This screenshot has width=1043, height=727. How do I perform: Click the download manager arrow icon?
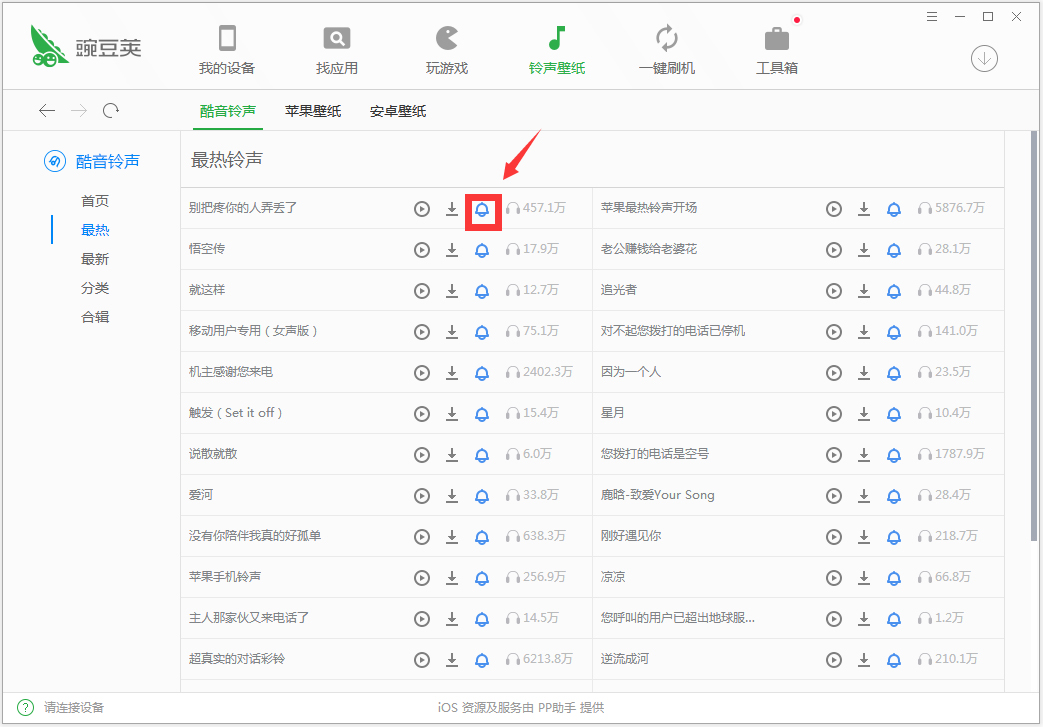click(x=984, y=59)
